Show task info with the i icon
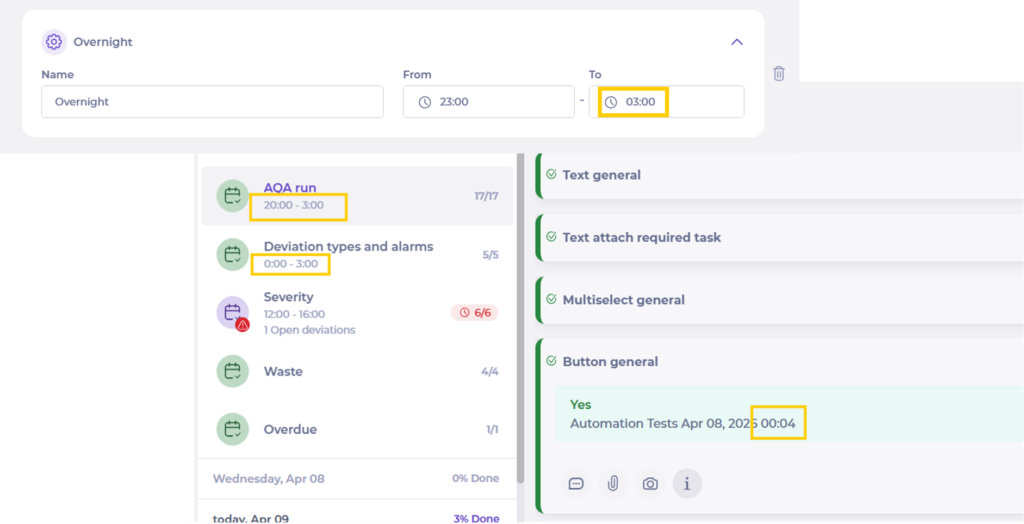Image resolution: width=1024 pixels, height=524 pixels. tap(687, 484)
